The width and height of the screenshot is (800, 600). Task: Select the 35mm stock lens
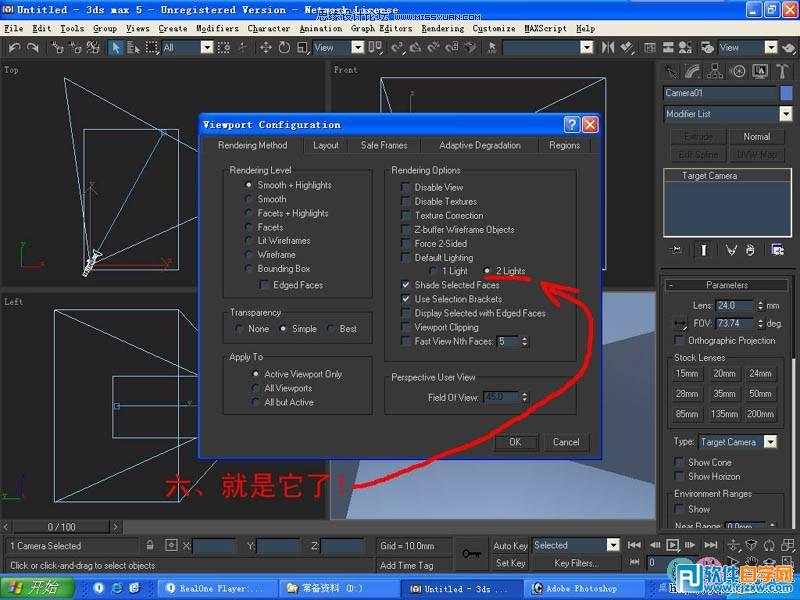coord(723,393)
